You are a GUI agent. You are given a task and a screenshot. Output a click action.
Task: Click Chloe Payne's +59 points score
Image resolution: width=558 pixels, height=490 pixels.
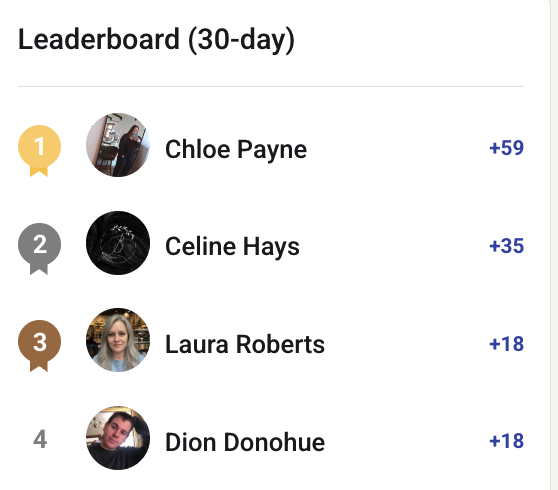(506, 148)
